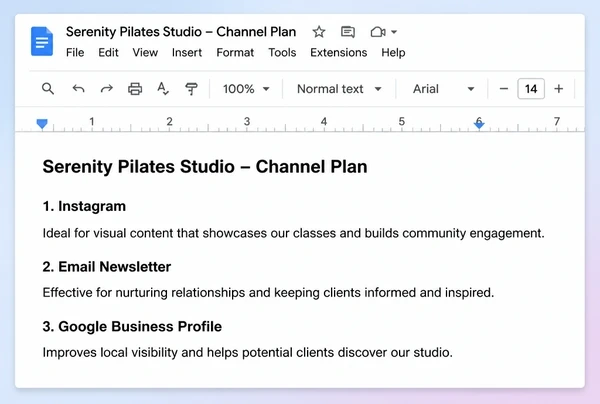Viewport: 600px width, 404px height.
Task: Open the Tools menu
Action: point(282,52)
